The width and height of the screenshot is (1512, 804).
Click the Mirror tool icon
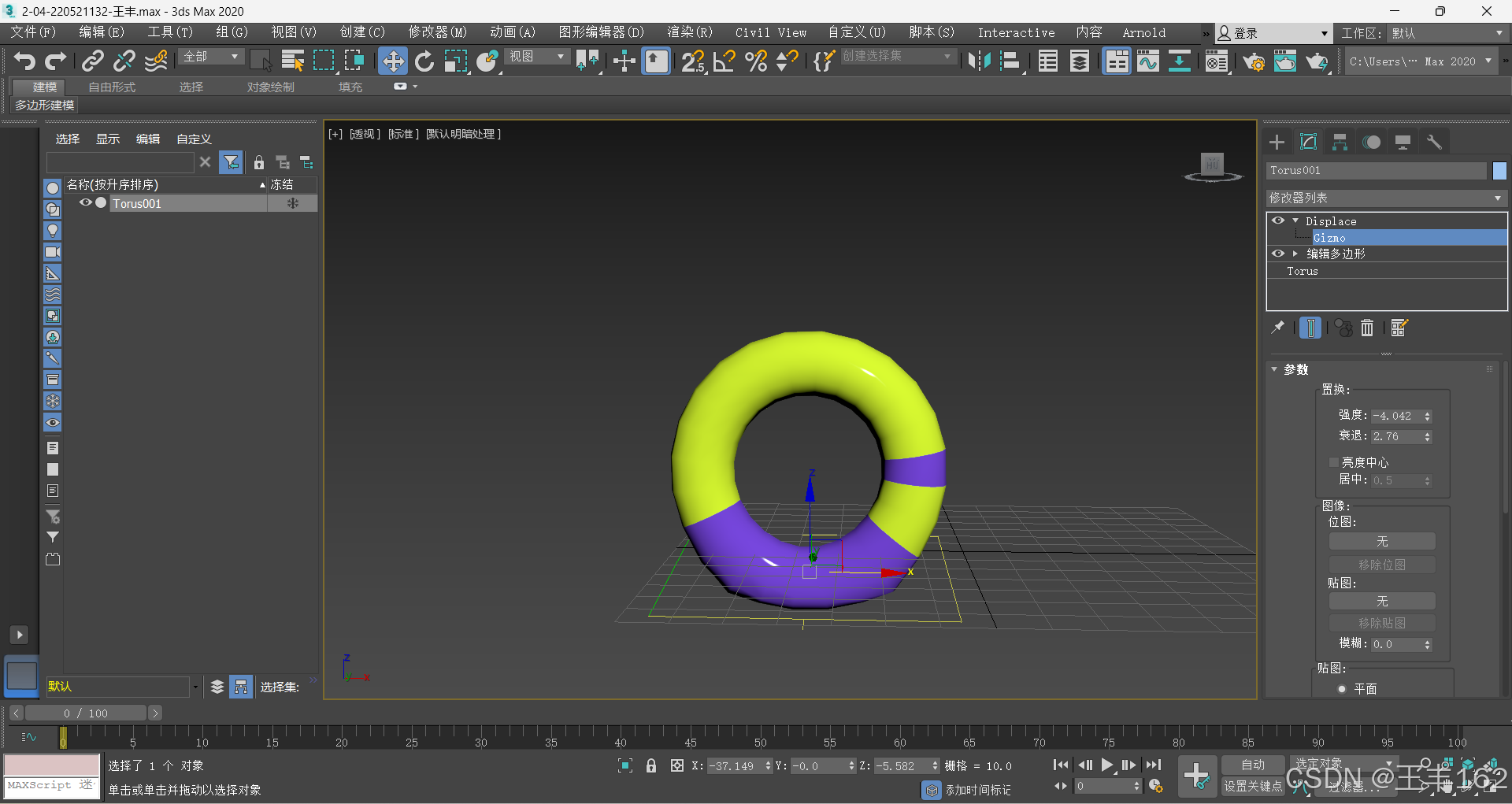click(x=979, y=61)
